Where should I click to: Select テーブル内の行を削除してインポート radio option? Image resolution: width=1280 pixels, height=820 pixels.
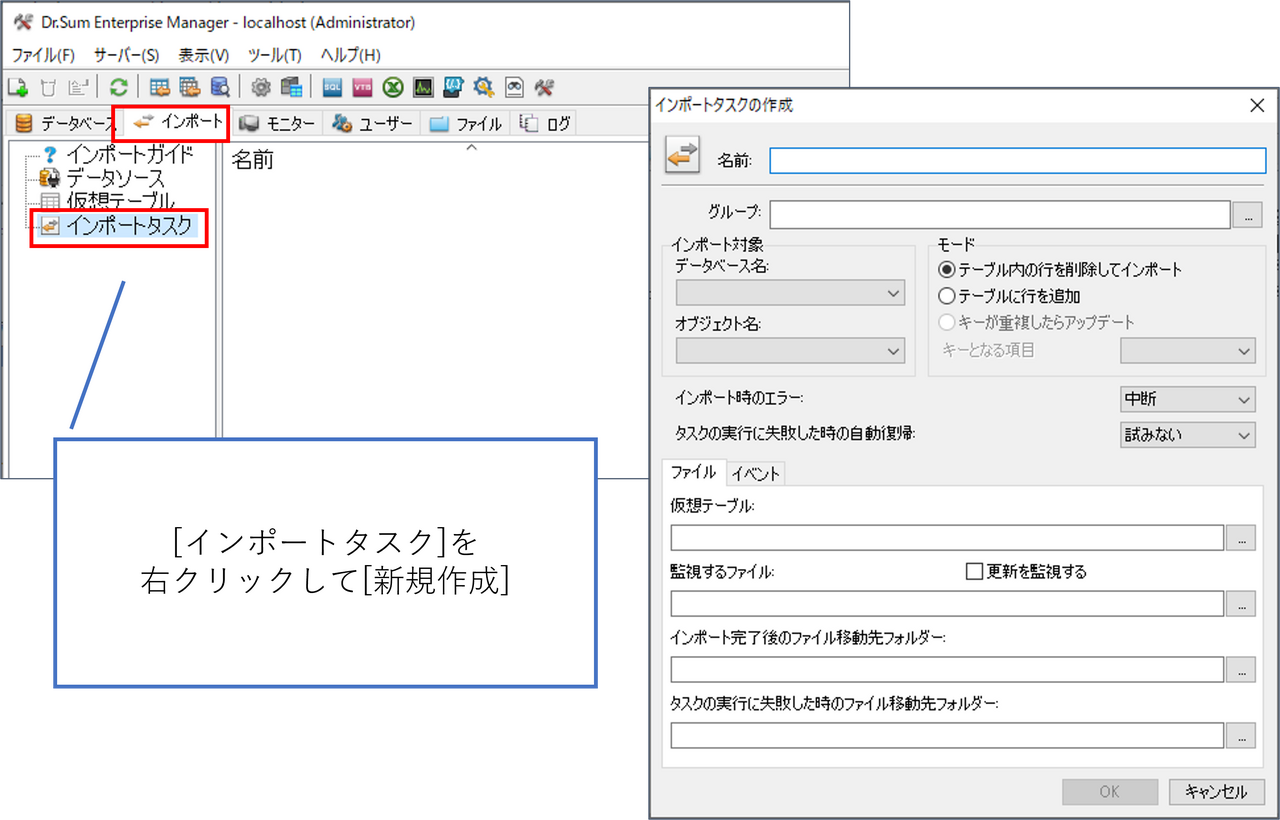coord(1060,270)
